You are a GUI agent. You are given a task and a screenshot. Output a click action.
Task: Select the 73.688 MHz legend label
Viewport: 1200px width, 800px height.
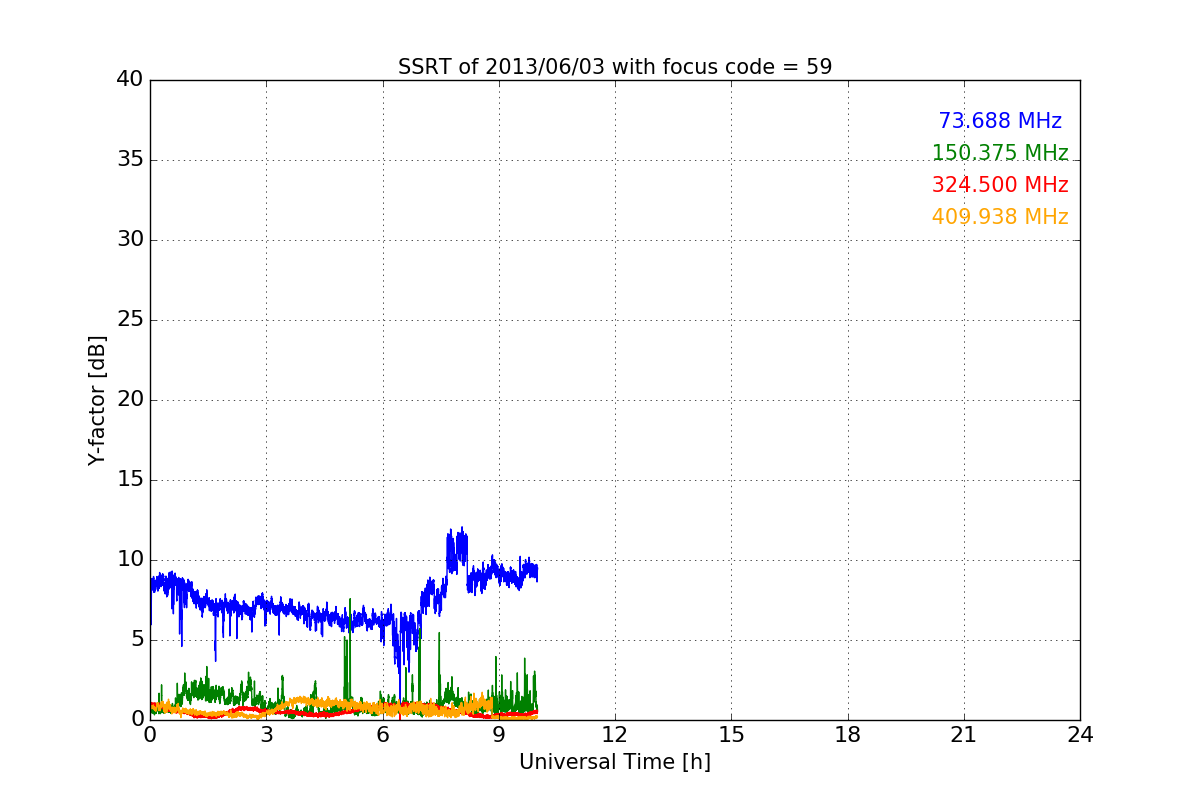pyautogui.click(x=1000, y=121)
